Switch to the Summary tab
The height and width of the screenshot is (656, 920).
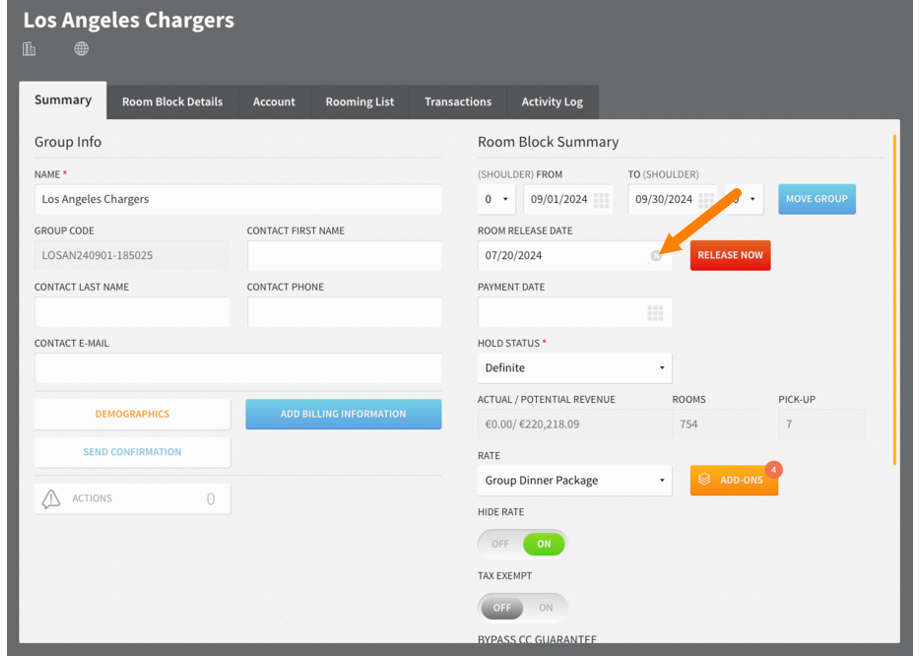tap(63, 100)
